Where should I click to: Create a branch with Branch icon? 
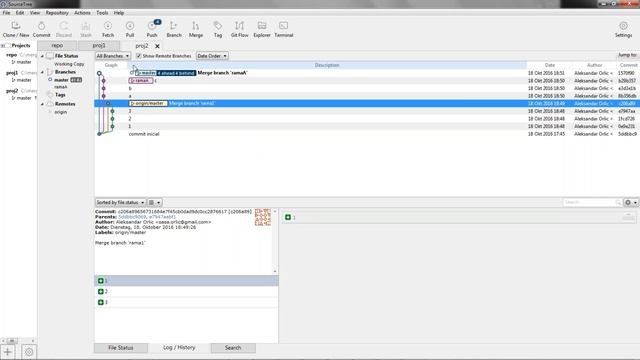point(174,29)
